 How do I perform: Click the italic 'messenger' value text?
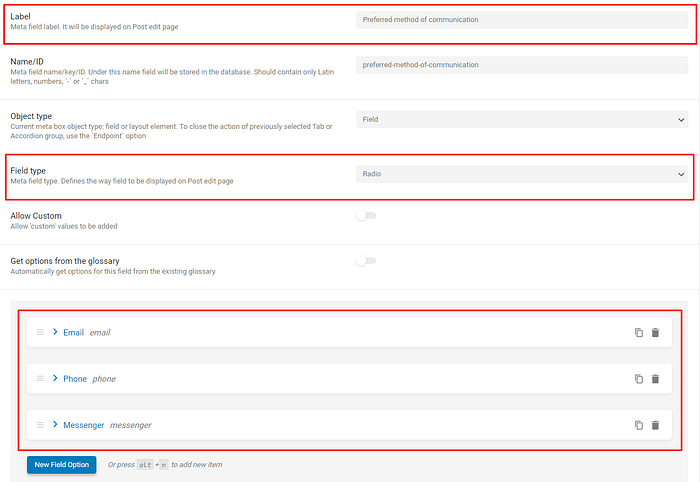click(x=131, y=425)
